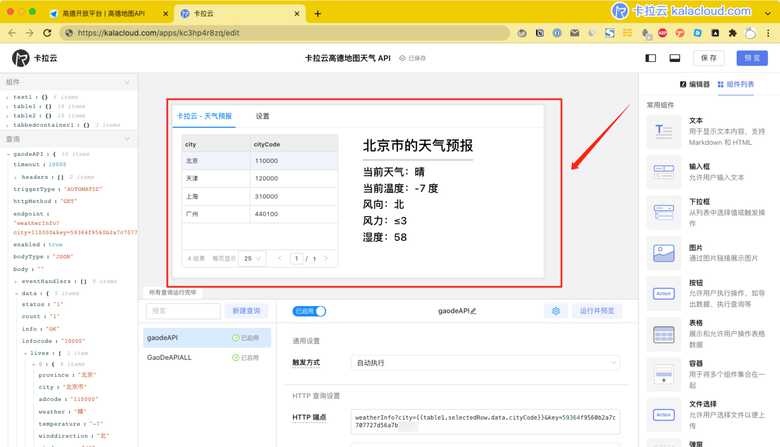Image resolution: width=780 pixels, height=447 pixels.
Task: Select the table row with cityCode 440100
Action: pyautogui.click(x=260, y=214)
